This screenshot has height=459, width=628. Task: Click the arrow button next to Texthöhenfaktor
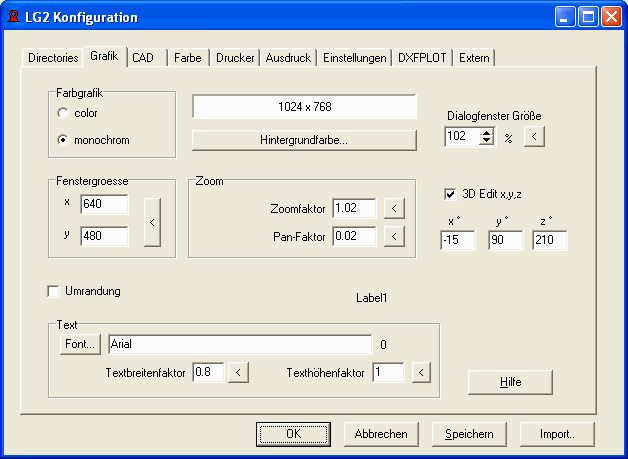pyautogui.click(x=420, y=373)
